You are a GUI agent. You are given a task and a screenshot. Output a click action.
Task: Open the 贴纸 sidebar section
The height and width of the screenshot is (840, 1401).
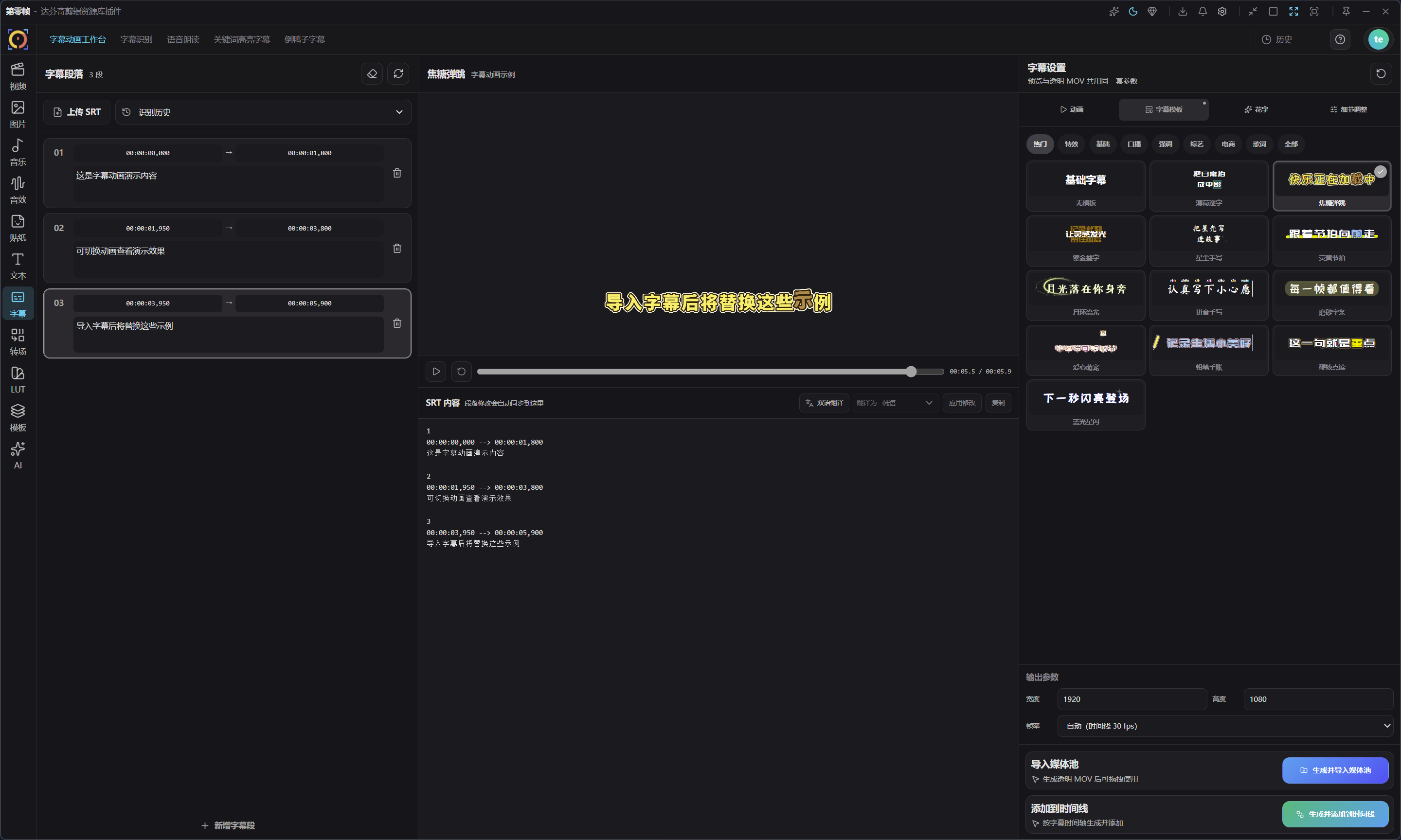coord(18,228)
